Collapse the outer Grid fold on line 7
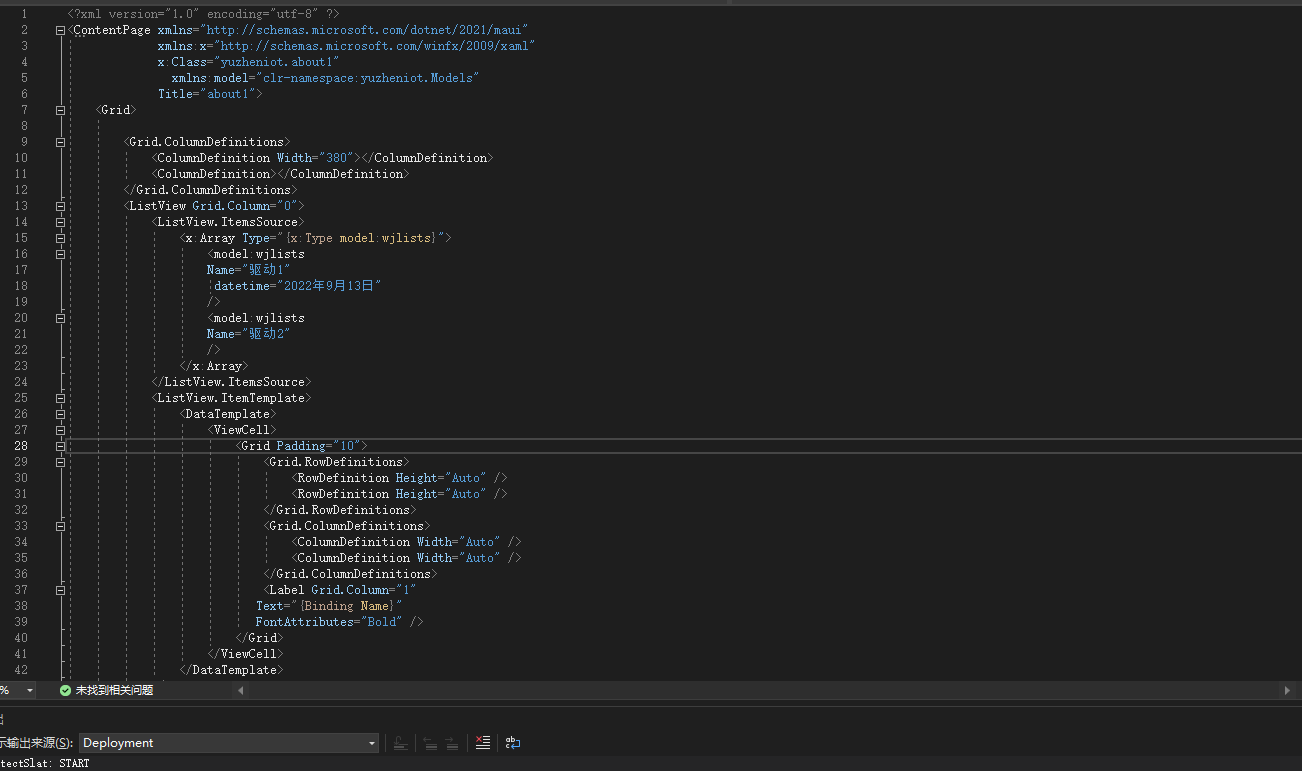 [x=61, y=110]
